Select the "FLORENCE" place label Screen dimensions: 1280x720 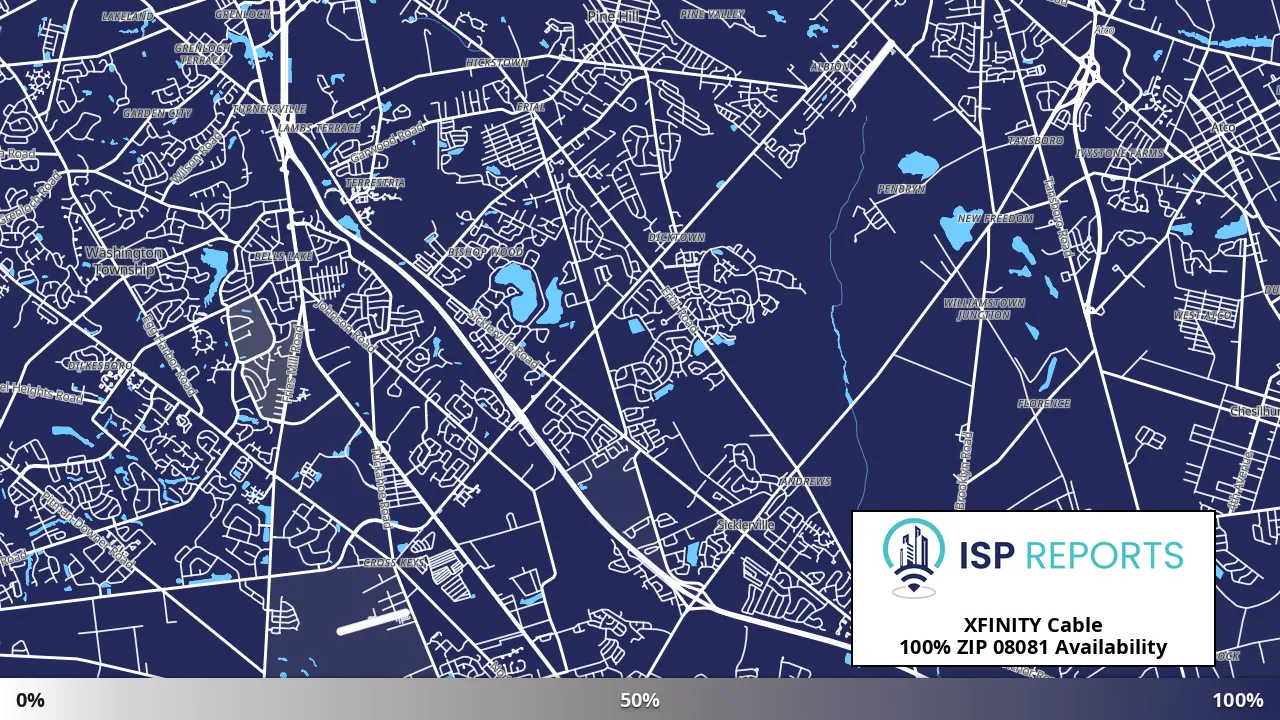(x=1044, y=404)
